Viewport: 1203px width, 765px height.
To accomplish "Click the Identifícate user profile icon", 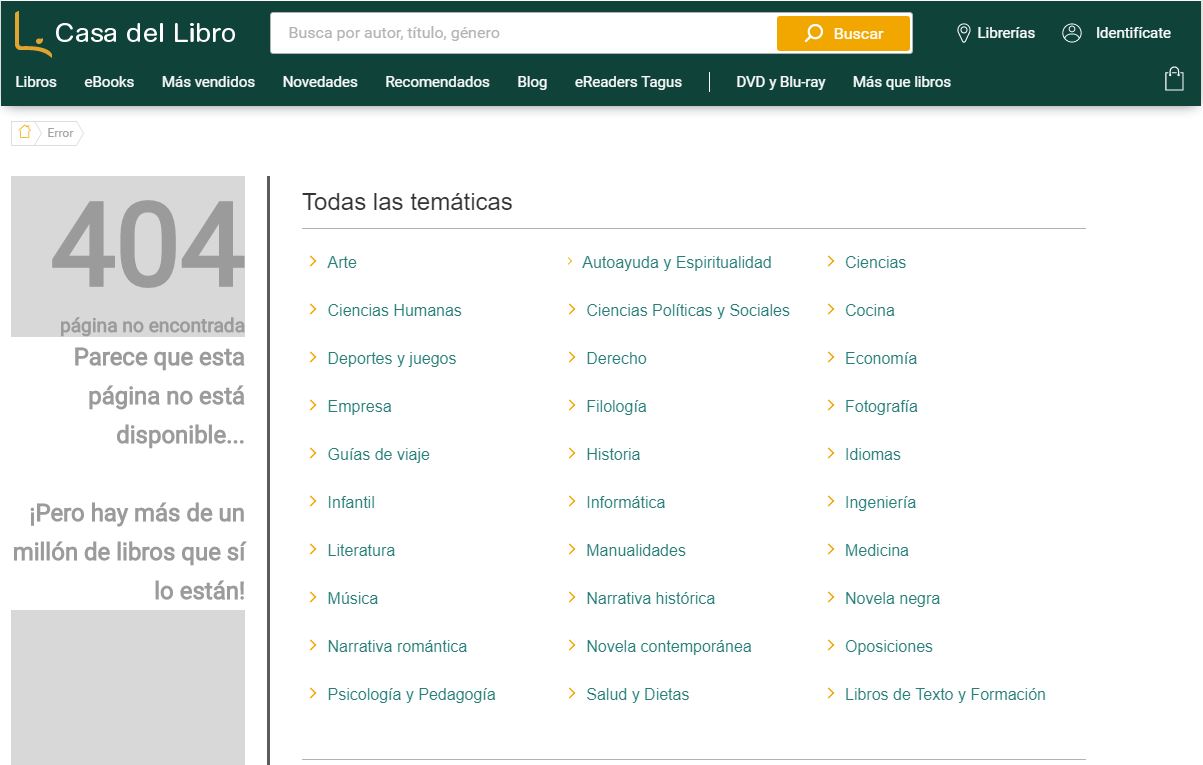I will click(x=1072, y=33).
